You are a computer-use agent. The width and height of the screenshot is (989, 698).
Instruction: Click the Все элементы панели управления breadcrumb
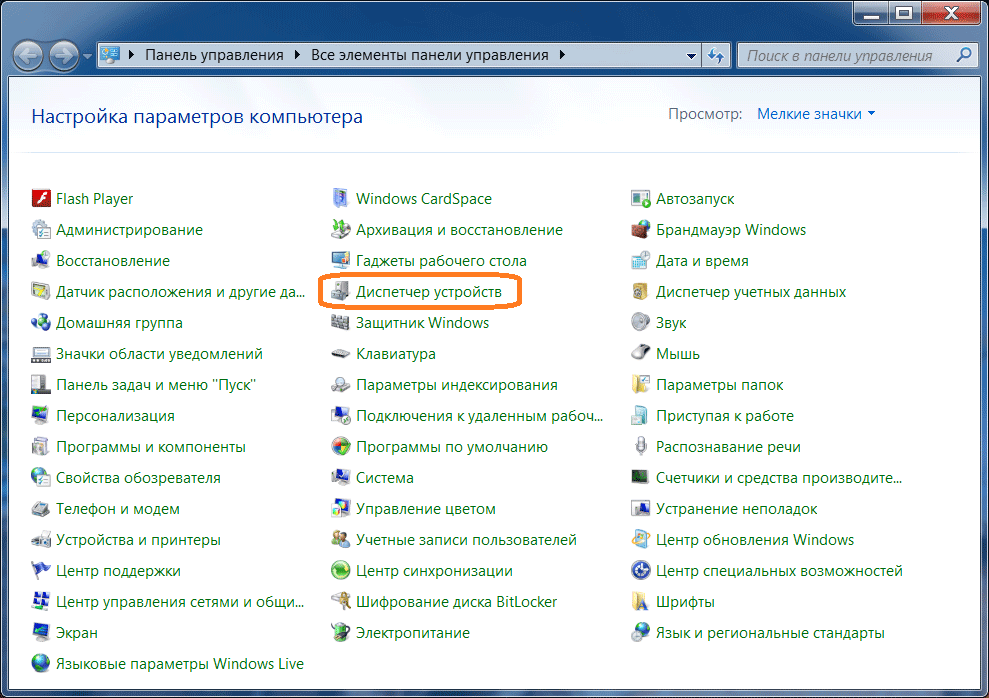[x=430, y=55]
